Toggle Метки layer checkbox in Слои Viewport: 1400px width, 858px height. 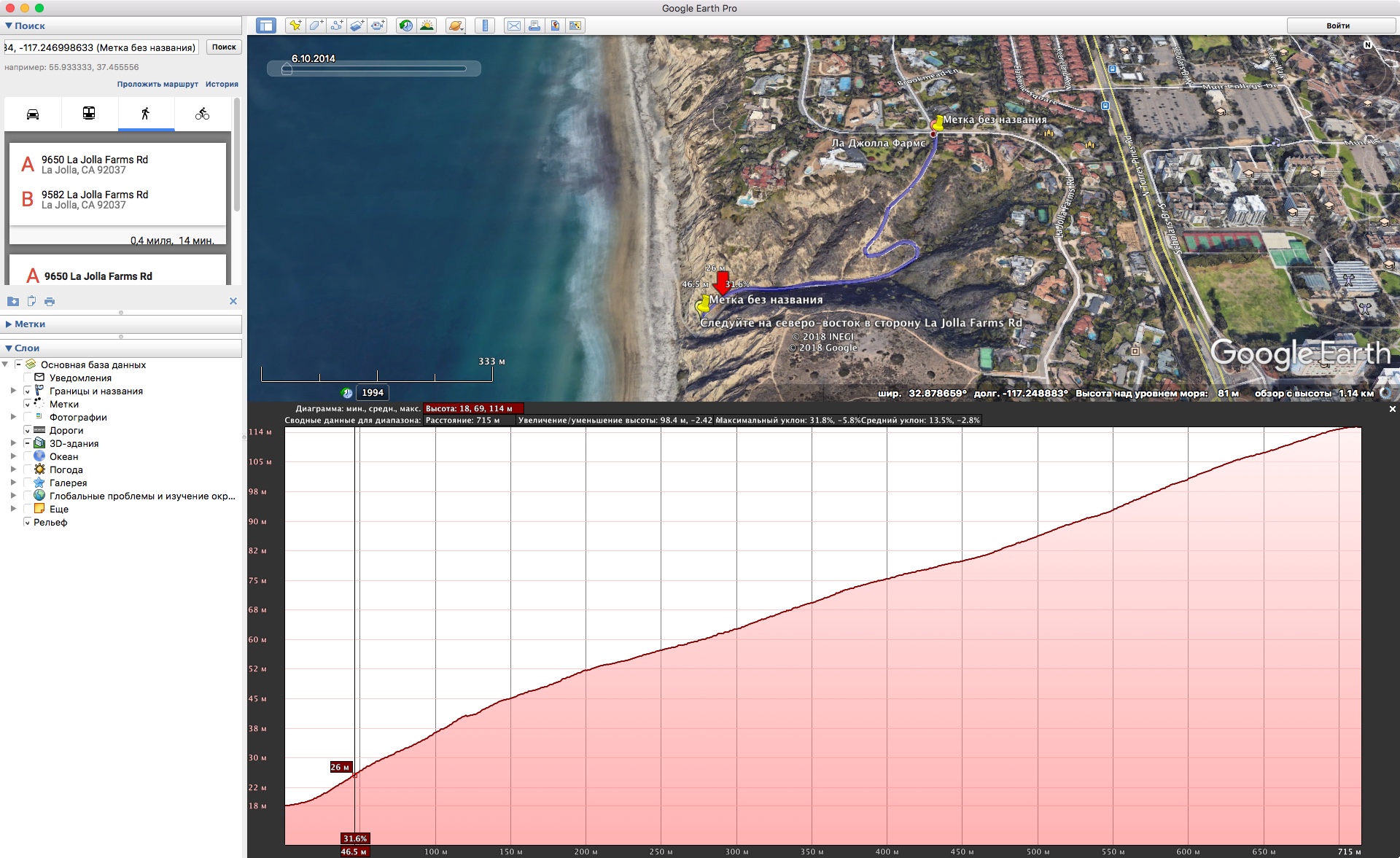pos(28,404)
